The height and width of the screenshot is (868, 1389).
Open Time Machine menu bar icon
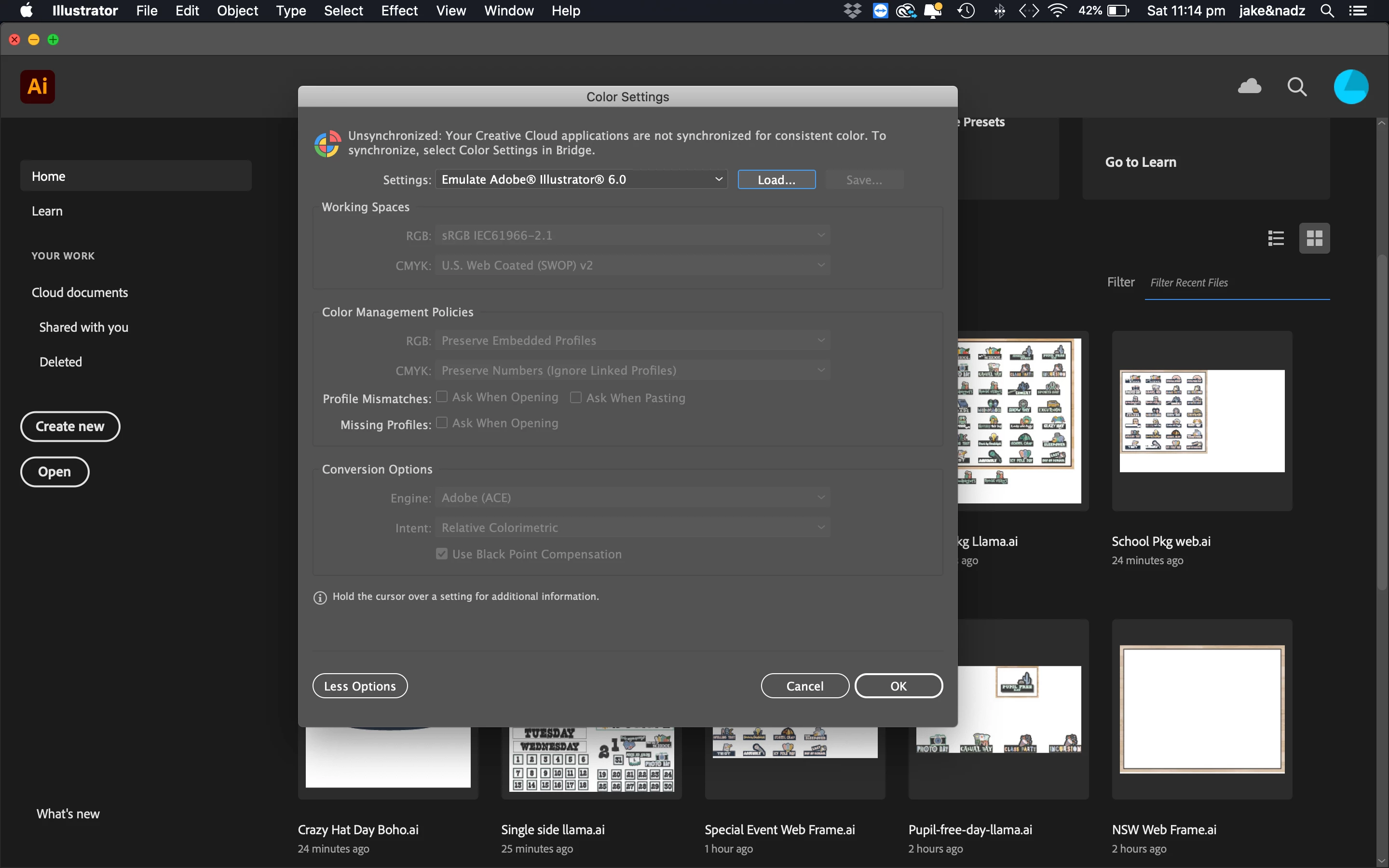pos(967,11)
